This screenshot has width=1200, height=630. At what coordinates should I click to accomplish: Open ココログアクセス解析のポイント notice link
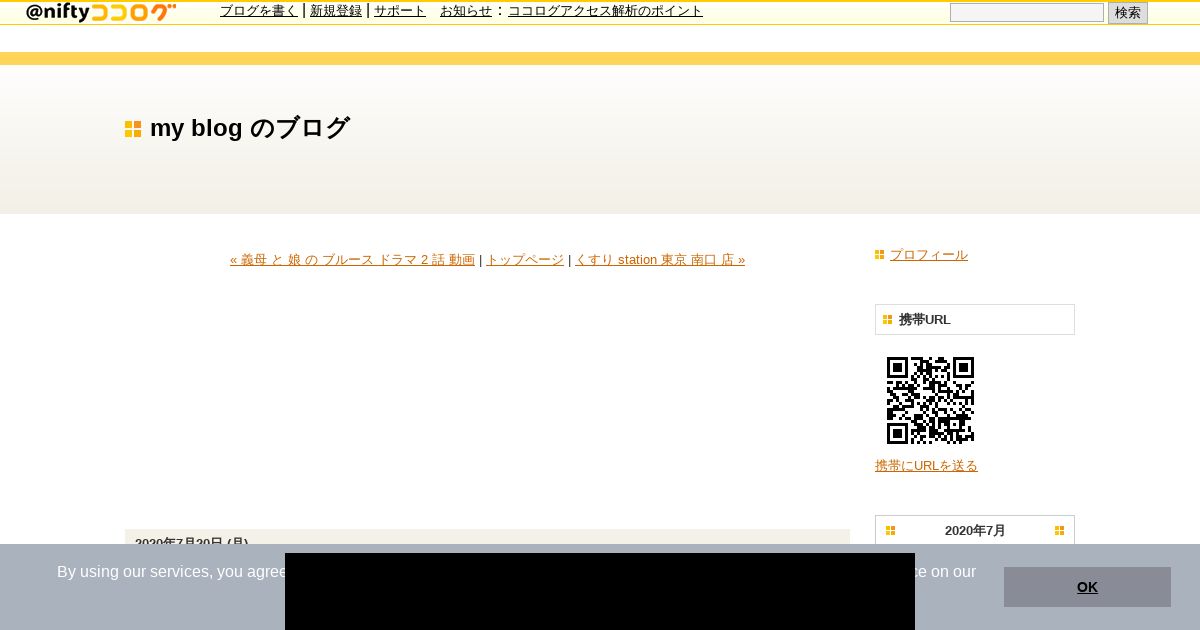[x=605, y=11]
